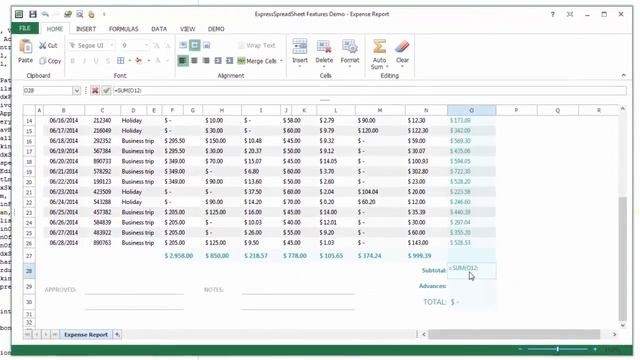Select row 28 header
This screenshot has height=360, width=640.
[x=29, y=271]
